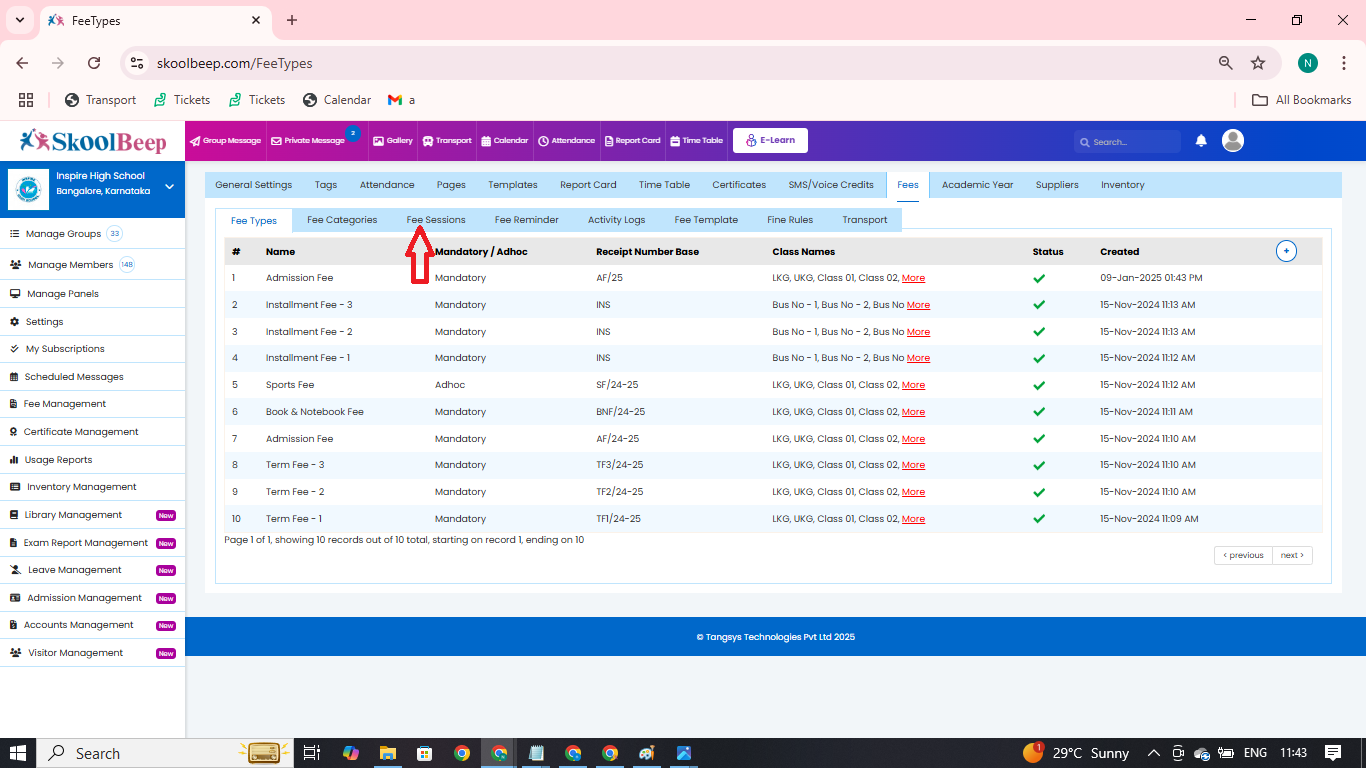Click More link in Sports Fee row
The image size is (1366, 784).
(x=913, y=385)
